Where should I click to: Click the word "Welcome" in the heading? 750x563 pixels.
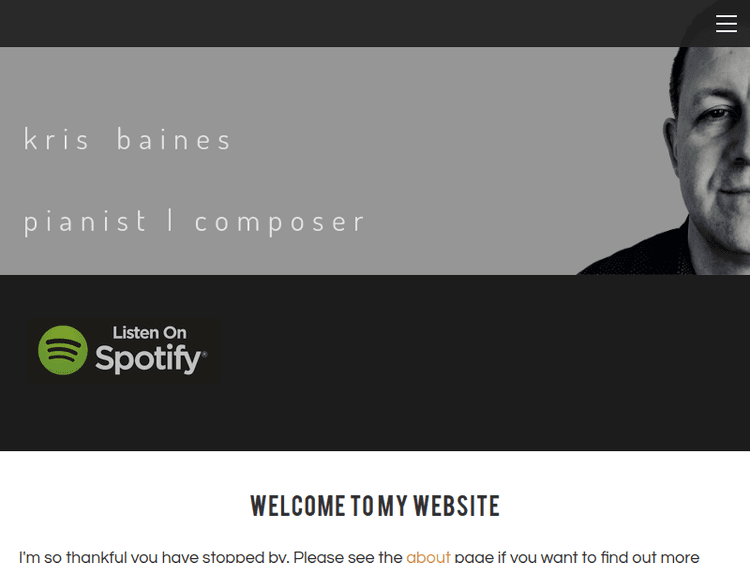[297, 506]
